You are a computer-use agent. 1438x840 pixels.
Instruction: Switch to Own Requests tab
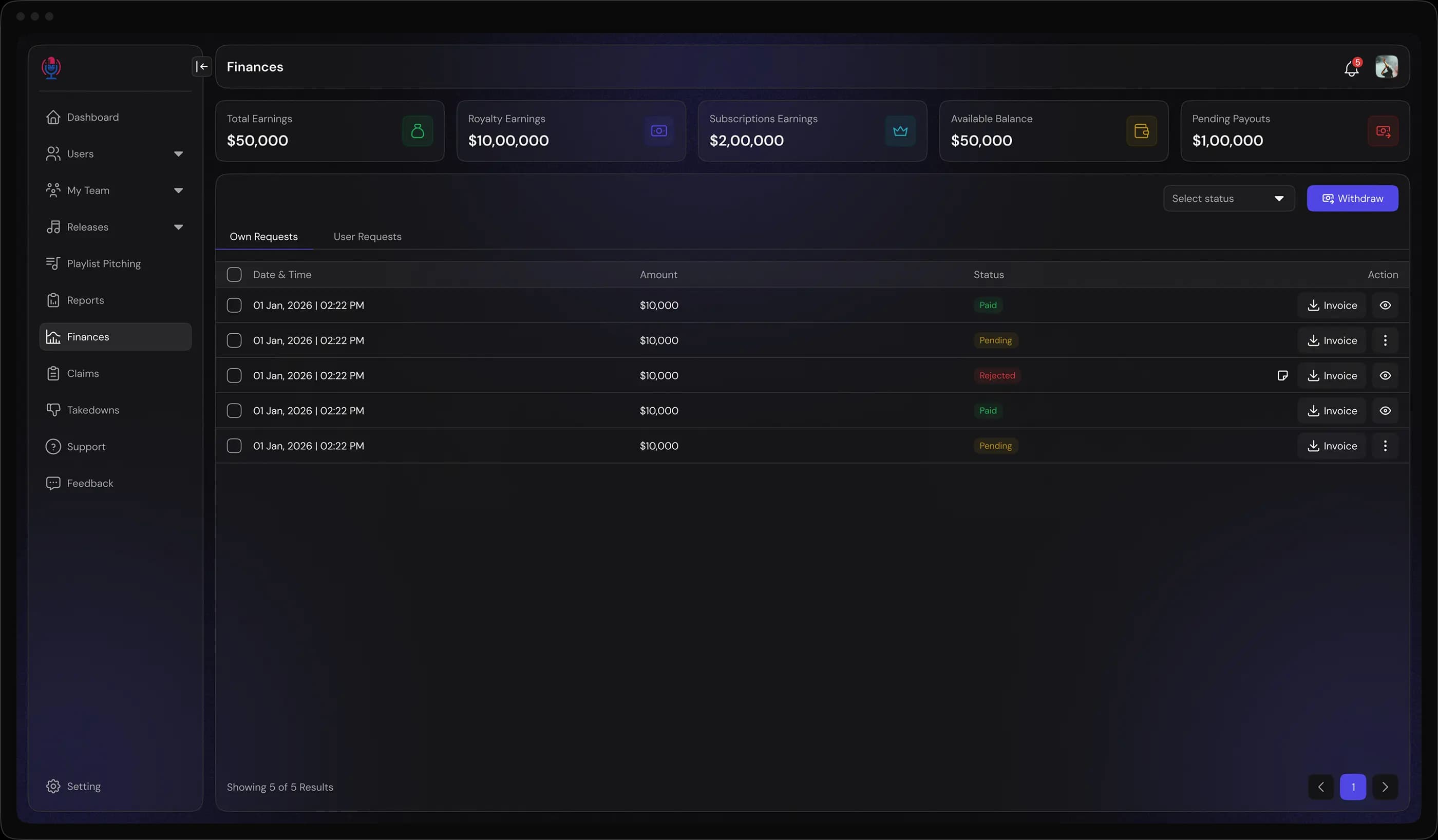point(263,237)
